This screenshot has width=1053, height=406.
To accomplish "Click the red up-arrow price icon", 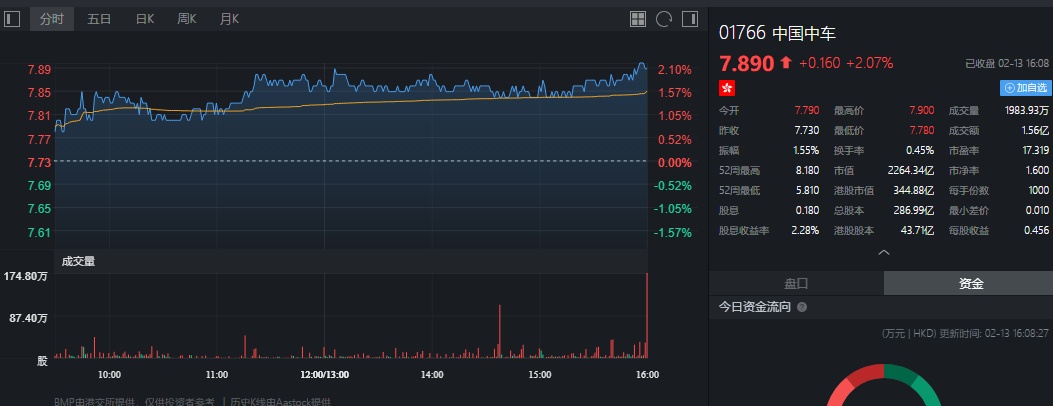I will pyautogui.click(x=786, y=63).
